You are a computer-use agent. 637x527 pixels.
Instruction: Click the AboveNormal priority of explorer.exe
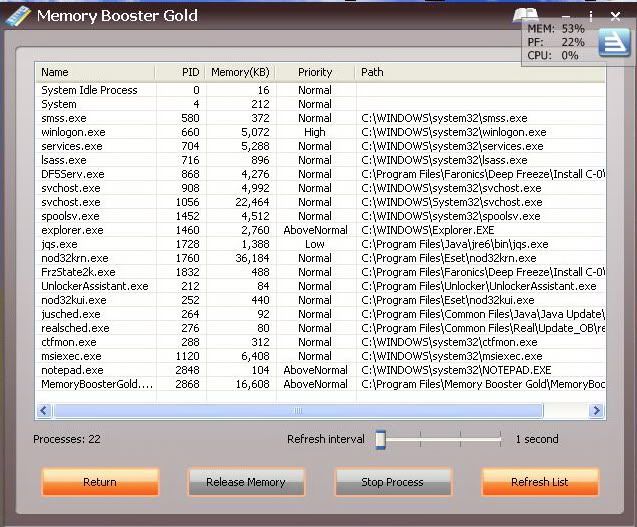pyautogui.click(x=315, y=230)
